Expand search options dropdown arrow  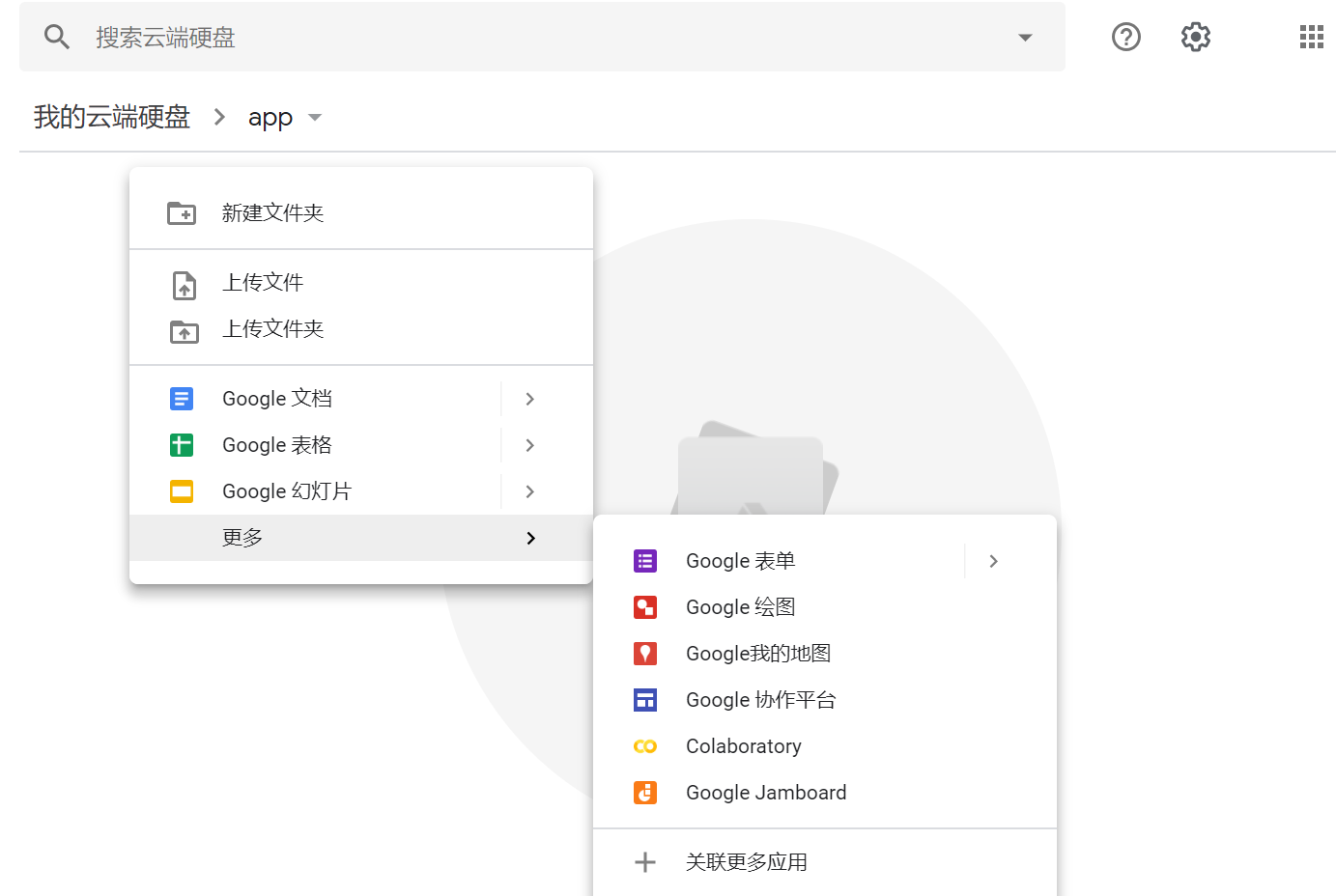coord(1025,38)
